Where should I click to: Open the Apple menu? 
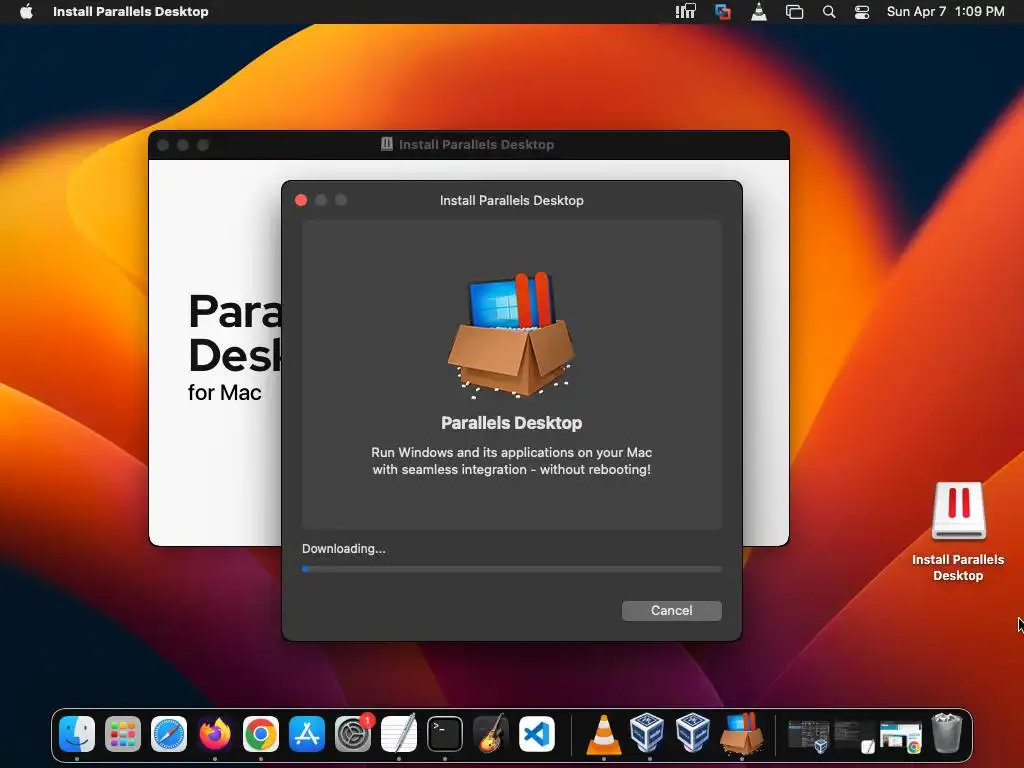26,11
